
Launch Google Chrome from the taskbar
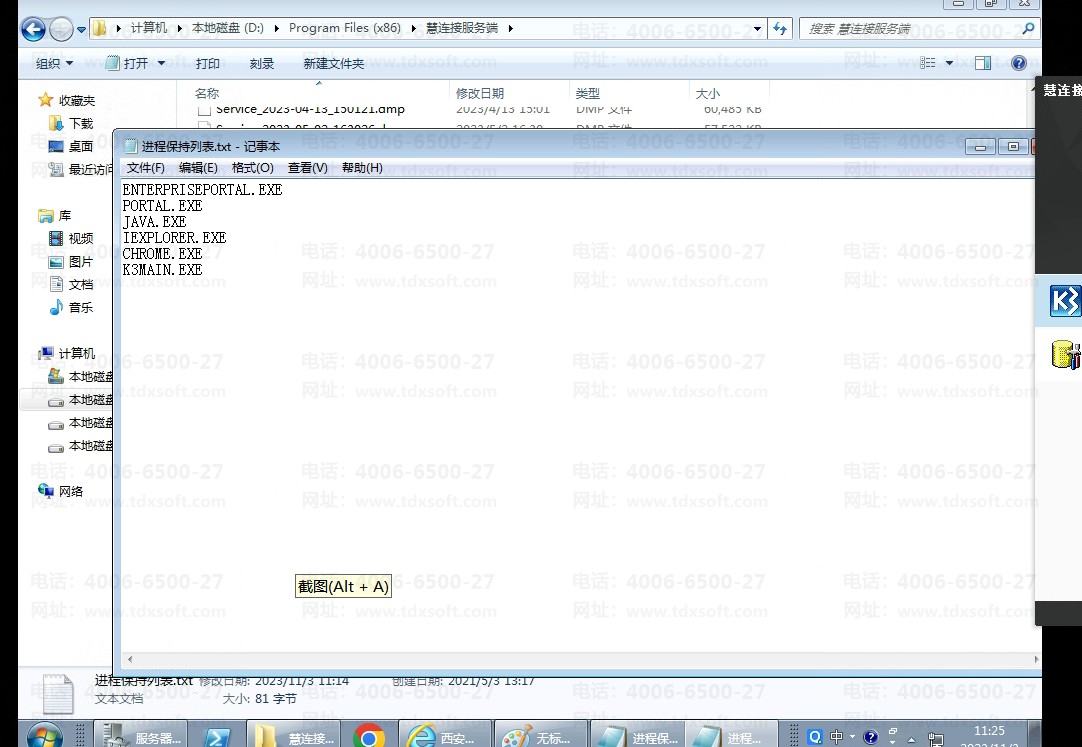370,736
